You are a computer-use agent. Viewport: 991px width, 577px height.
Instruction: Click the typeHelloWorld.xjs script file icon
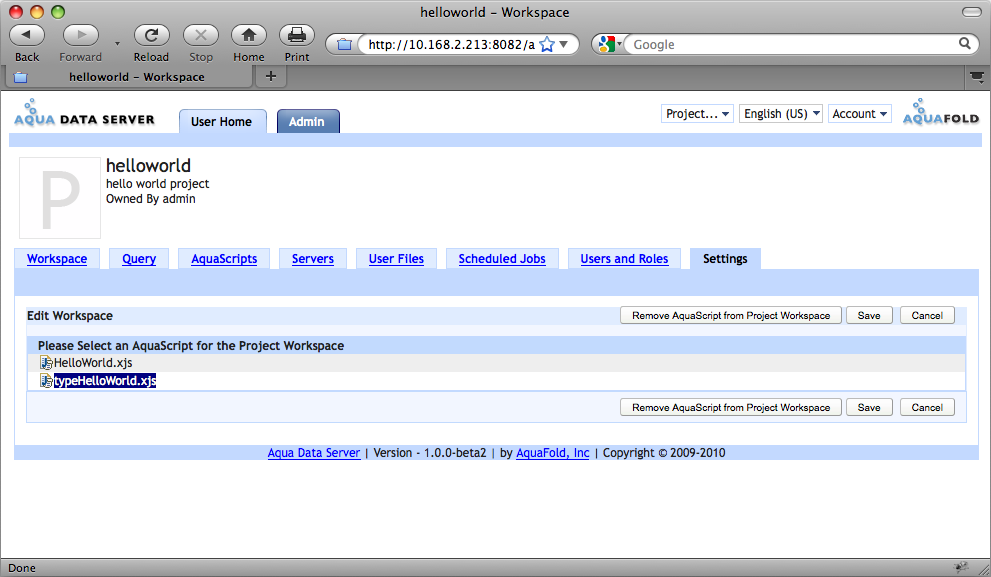coord(46,380)
